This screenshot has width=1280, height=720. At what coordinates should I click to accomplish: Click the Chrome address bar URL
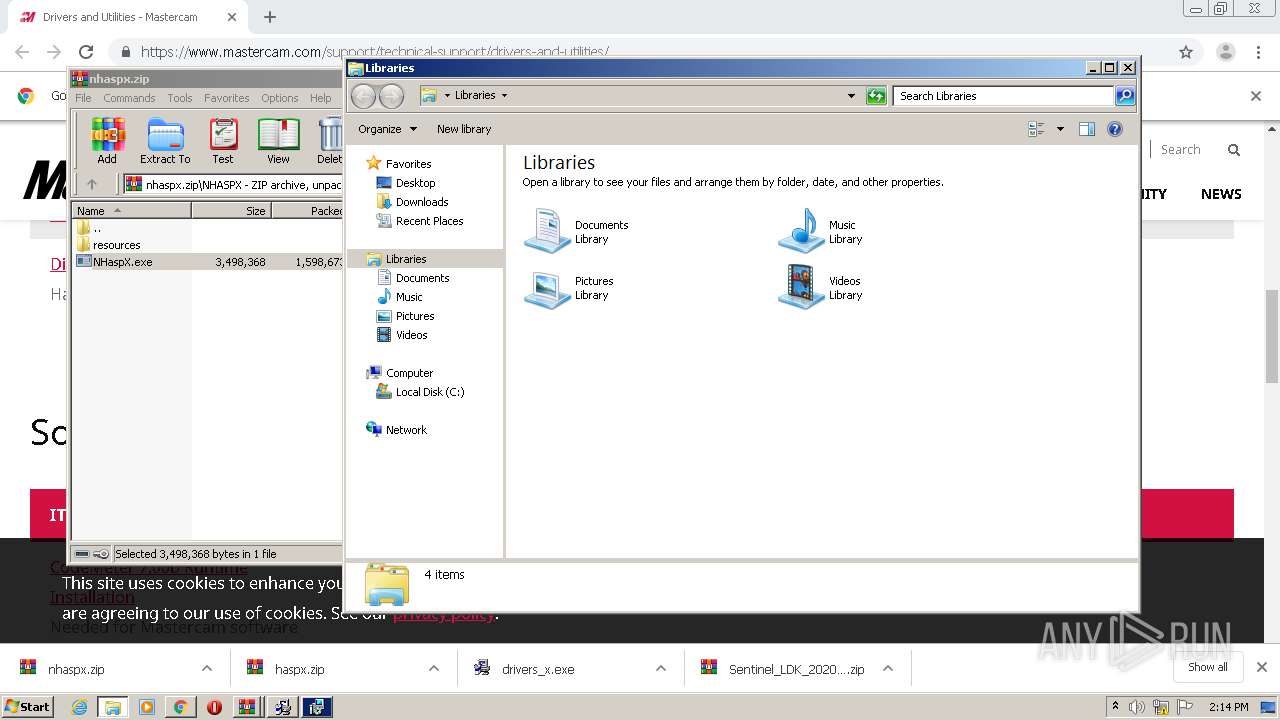pos(374,52)
